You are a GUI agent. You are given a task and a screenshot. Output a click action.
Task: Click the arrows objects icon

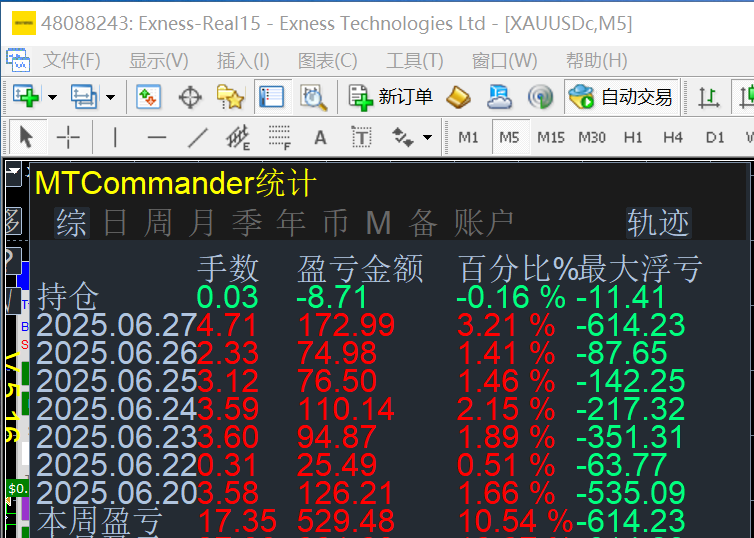[402, 138]
